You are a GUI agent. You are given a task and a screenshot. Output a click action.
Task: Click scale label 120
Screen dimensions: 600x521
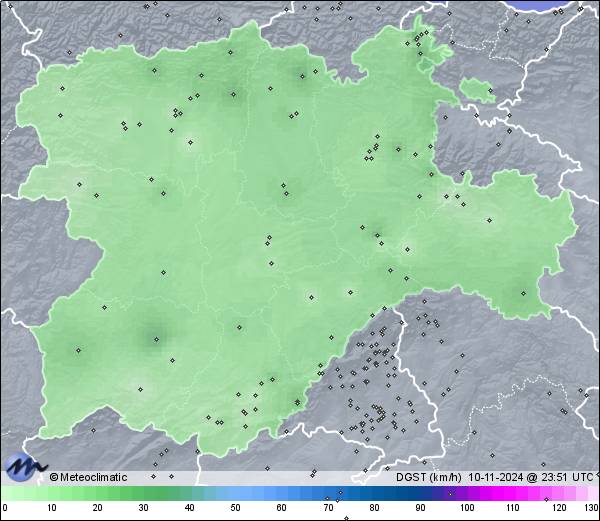click(559, 508)
